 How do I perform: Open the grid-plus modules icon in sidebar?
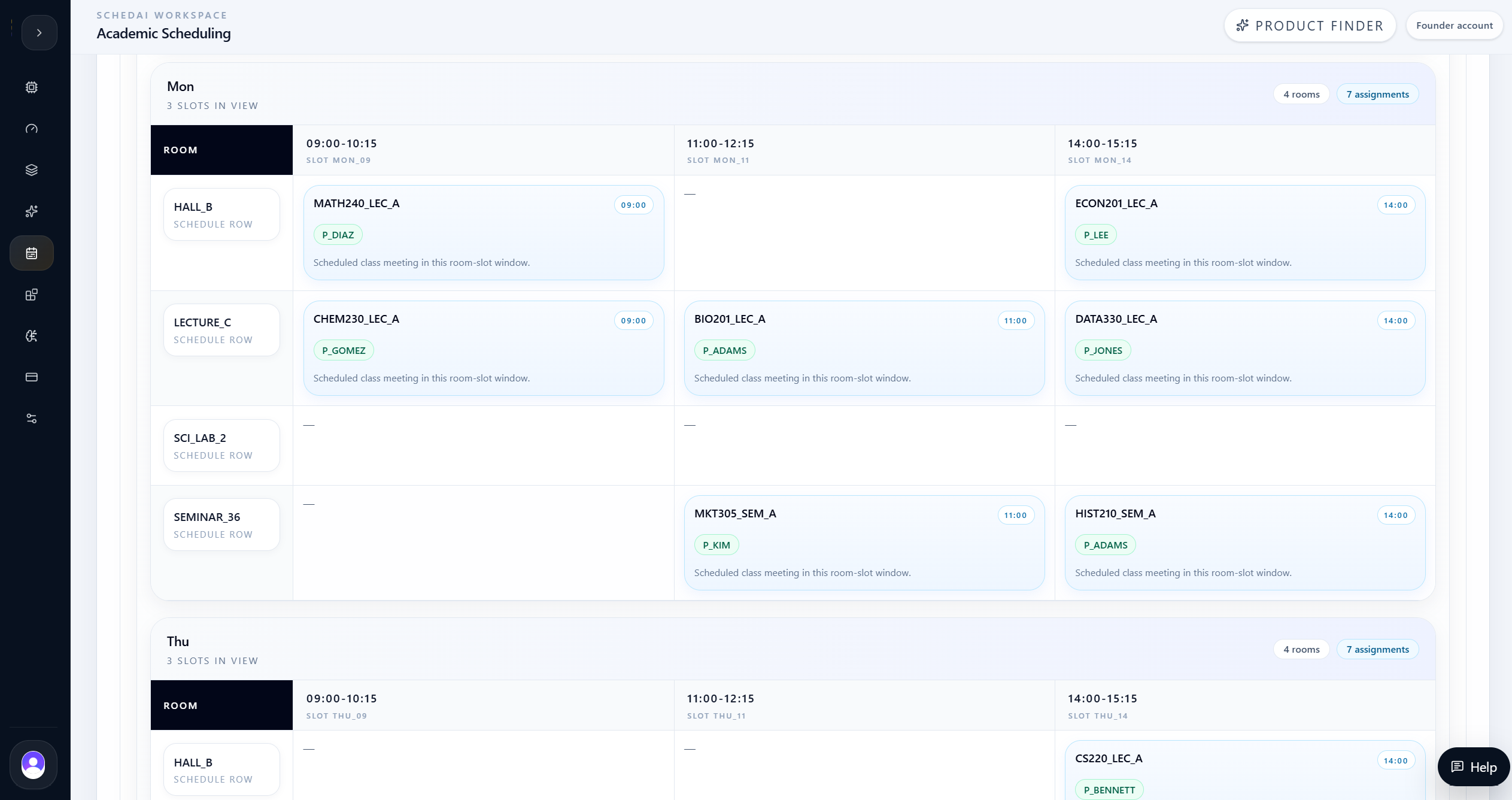[32, 295]
